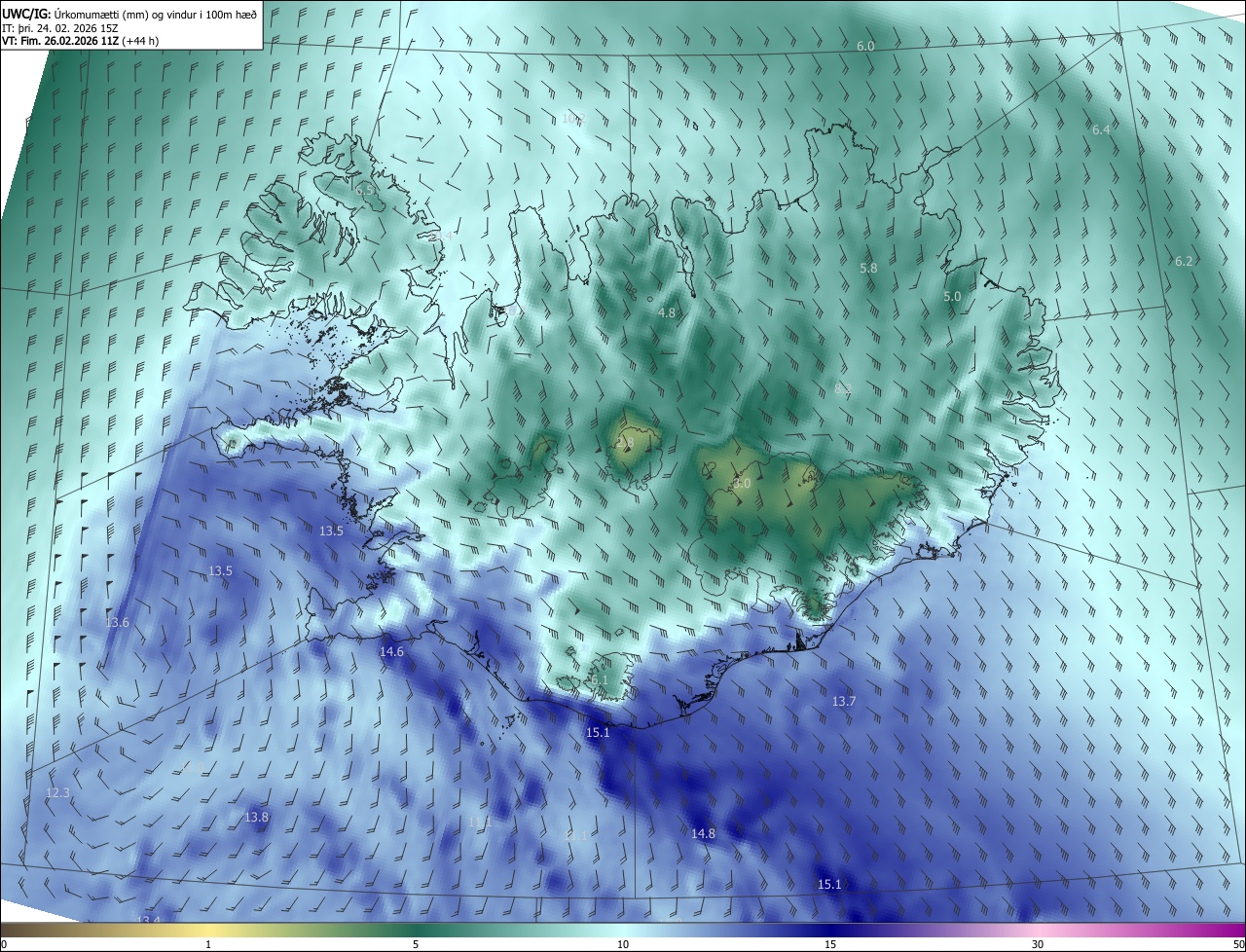
Task: Click the 8.2 map value label
Action: click(843, 388)
